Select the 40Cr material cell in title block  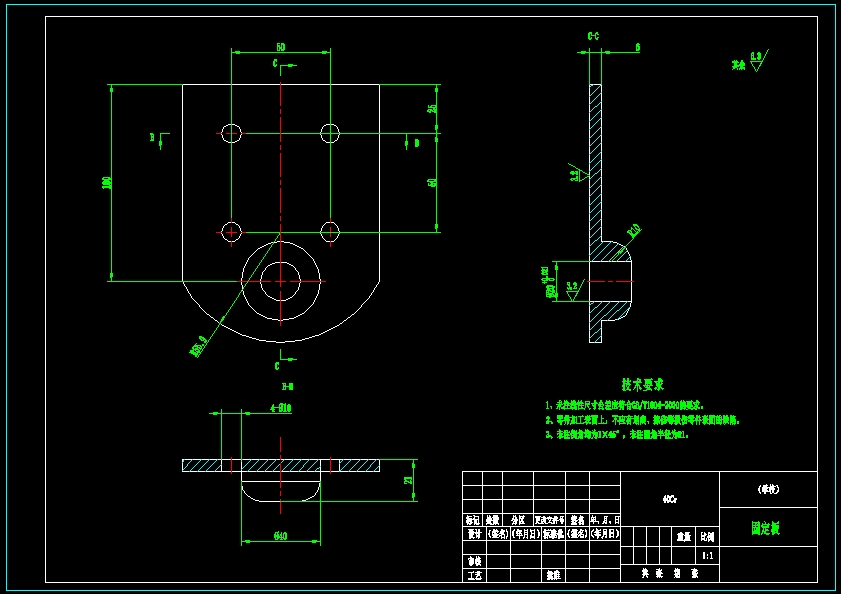(669, 499)
